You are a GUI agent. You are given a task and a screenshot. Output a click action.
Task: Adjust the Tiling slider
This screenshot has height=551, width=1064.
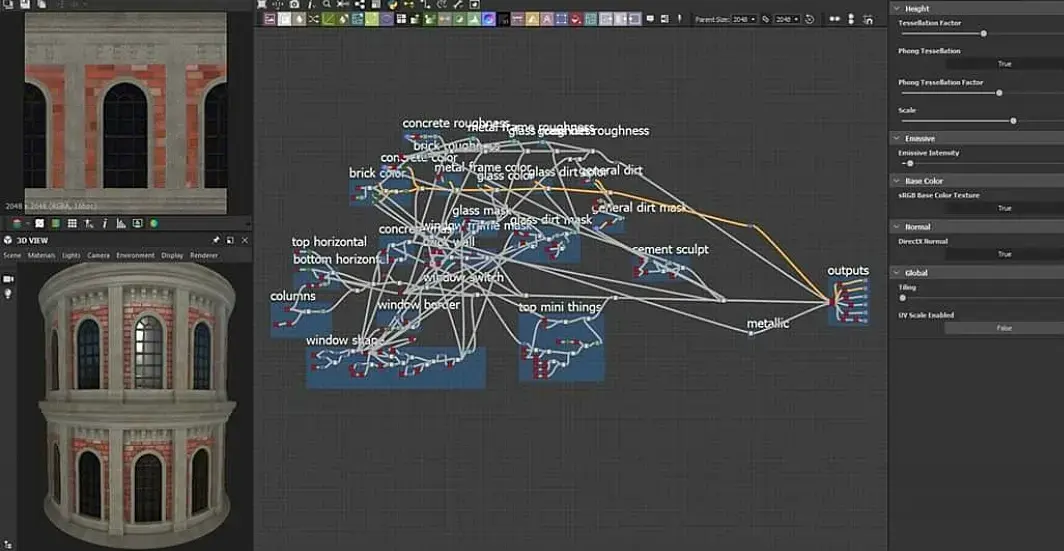902,298
